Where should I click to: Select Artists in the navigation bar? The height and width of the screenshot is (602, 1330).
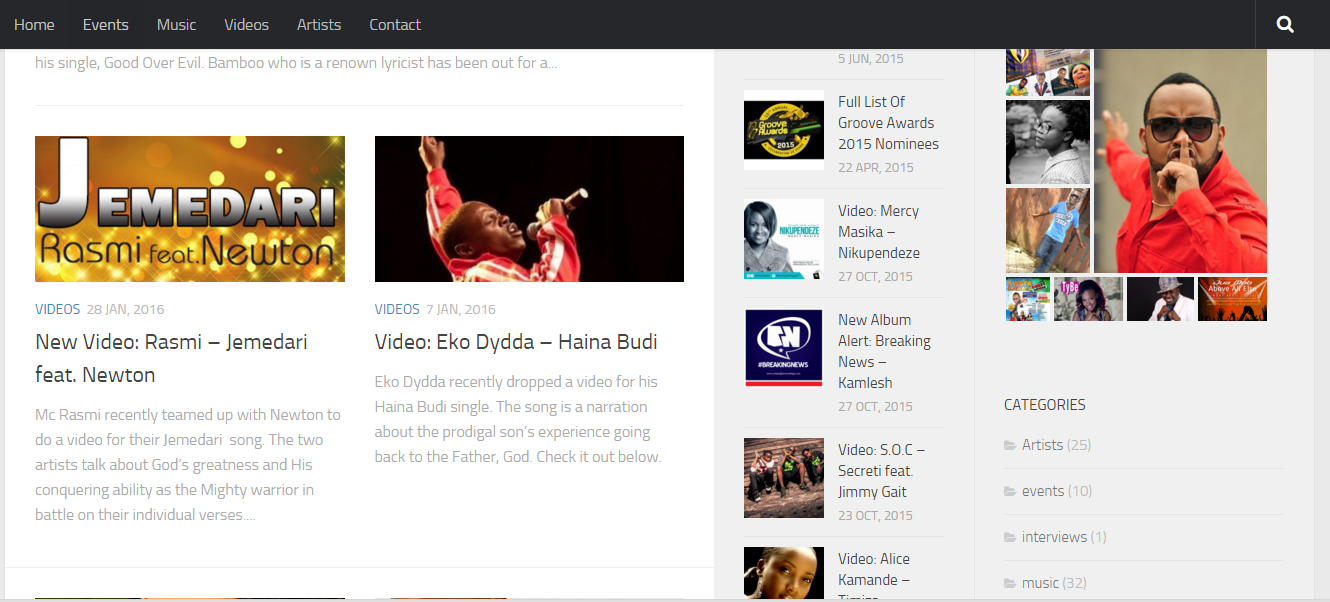[x=319, y=24]
